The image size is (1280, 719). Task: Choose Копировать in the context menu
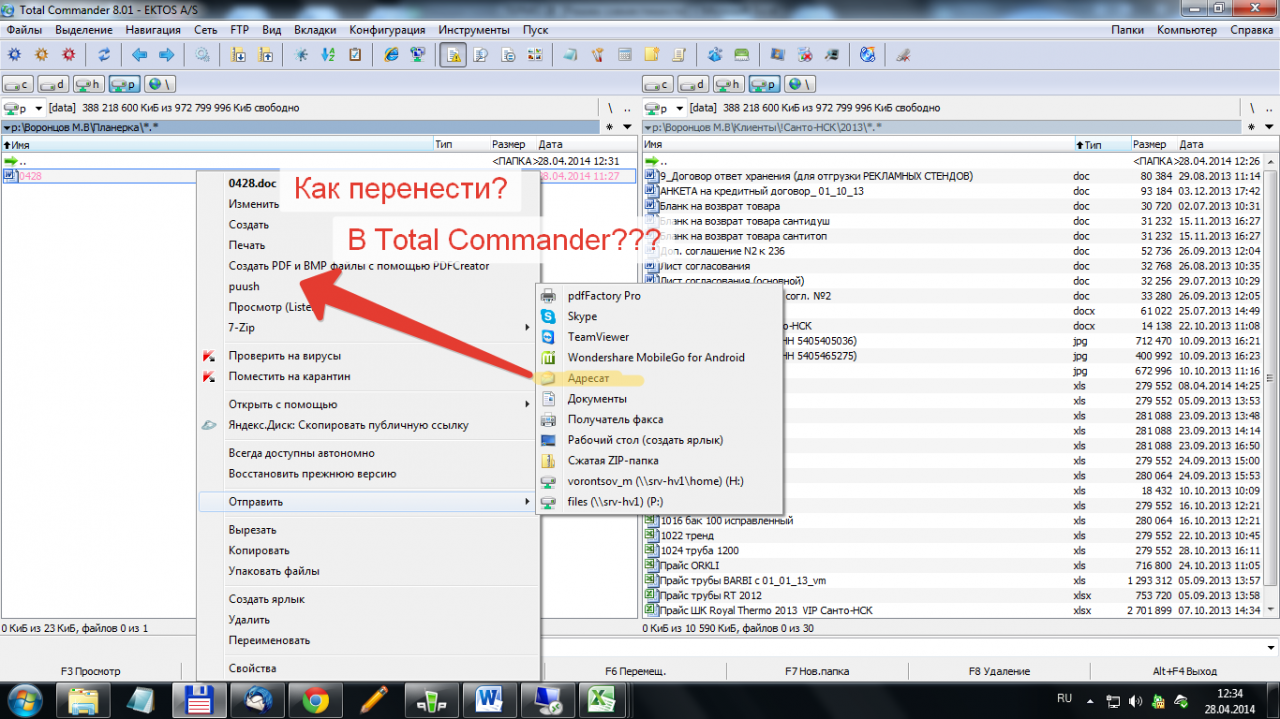(259, 550)
